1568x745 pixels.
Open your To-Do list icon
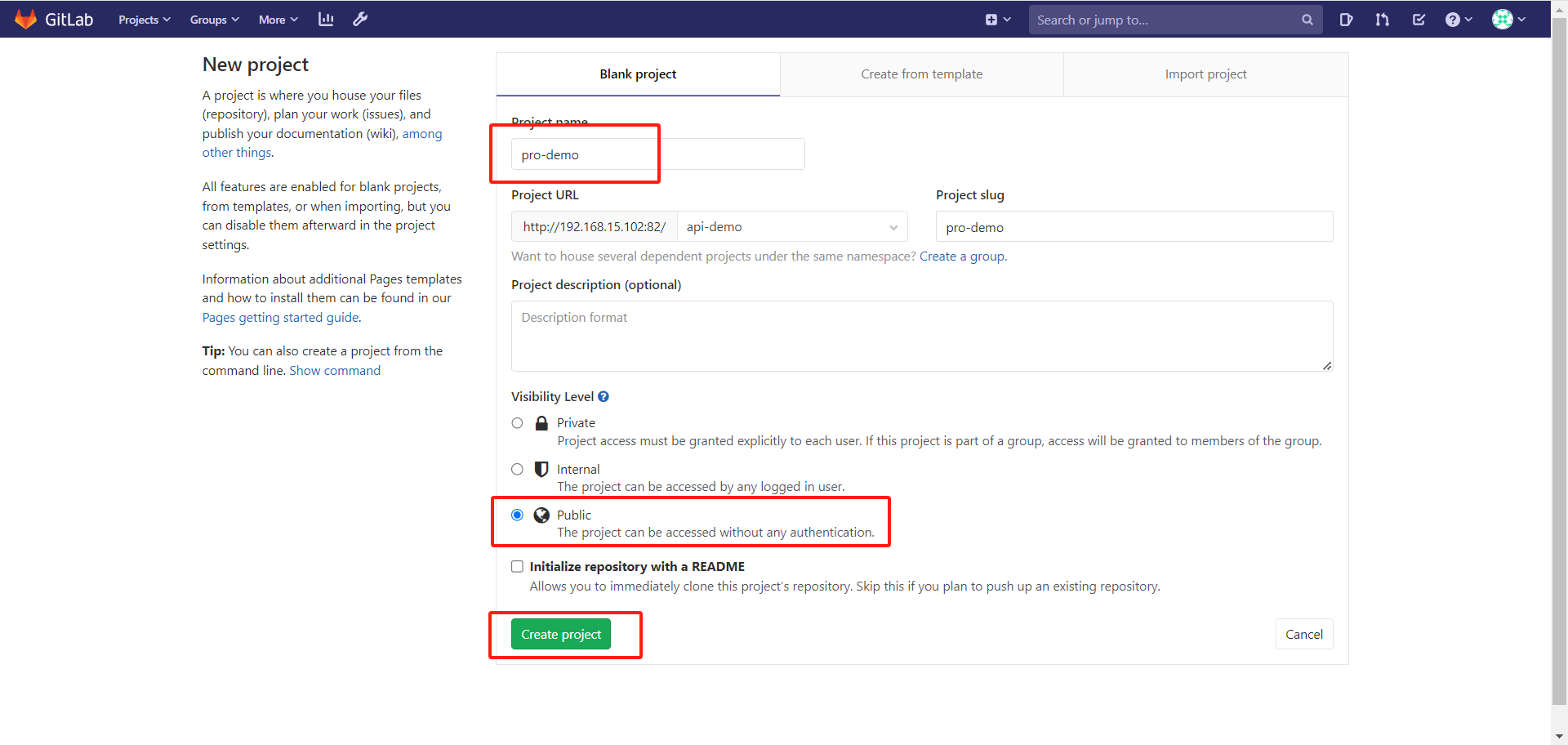click(x=1419, y=19)
